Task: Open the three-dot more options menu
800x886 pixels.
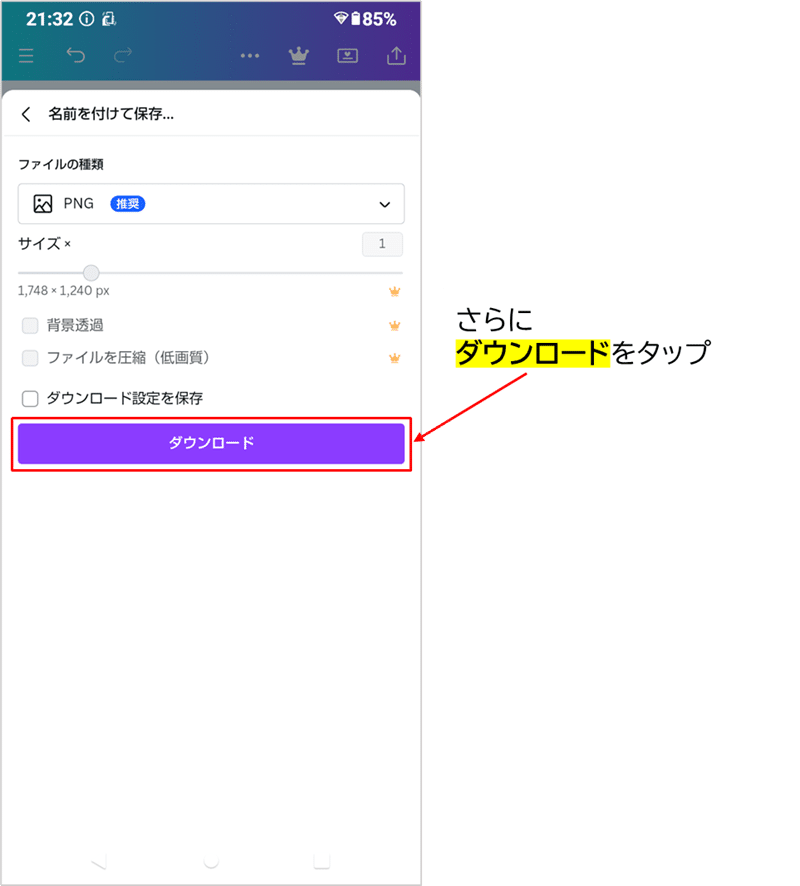Action: coord(250,55)
